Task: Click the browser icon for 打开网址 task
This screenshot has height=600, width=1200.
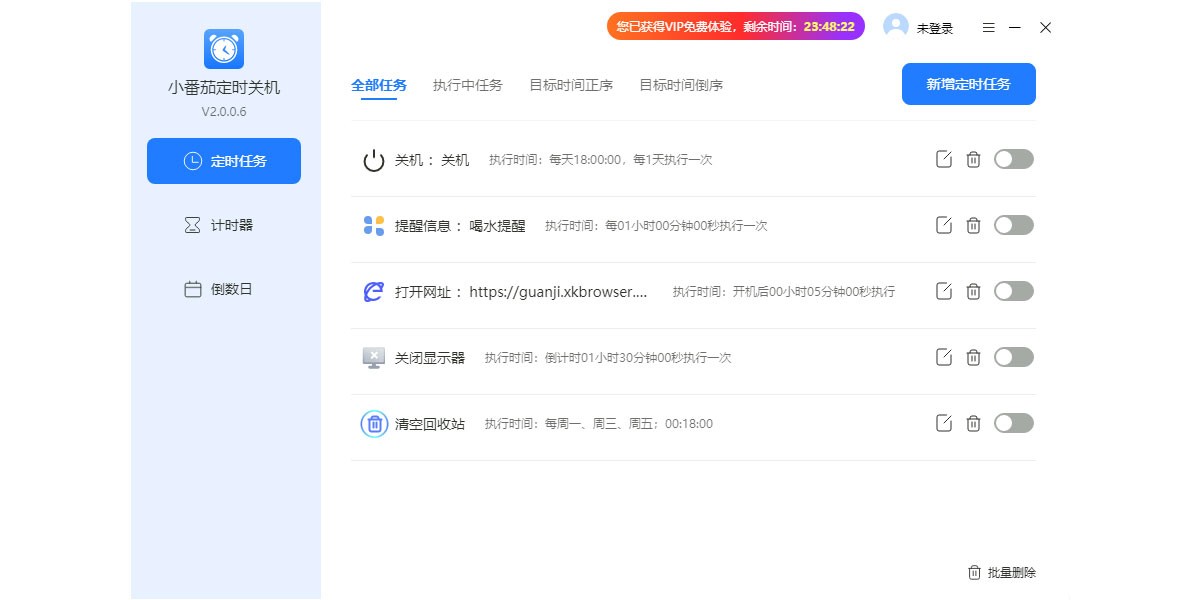Action: tap(373, 291)
